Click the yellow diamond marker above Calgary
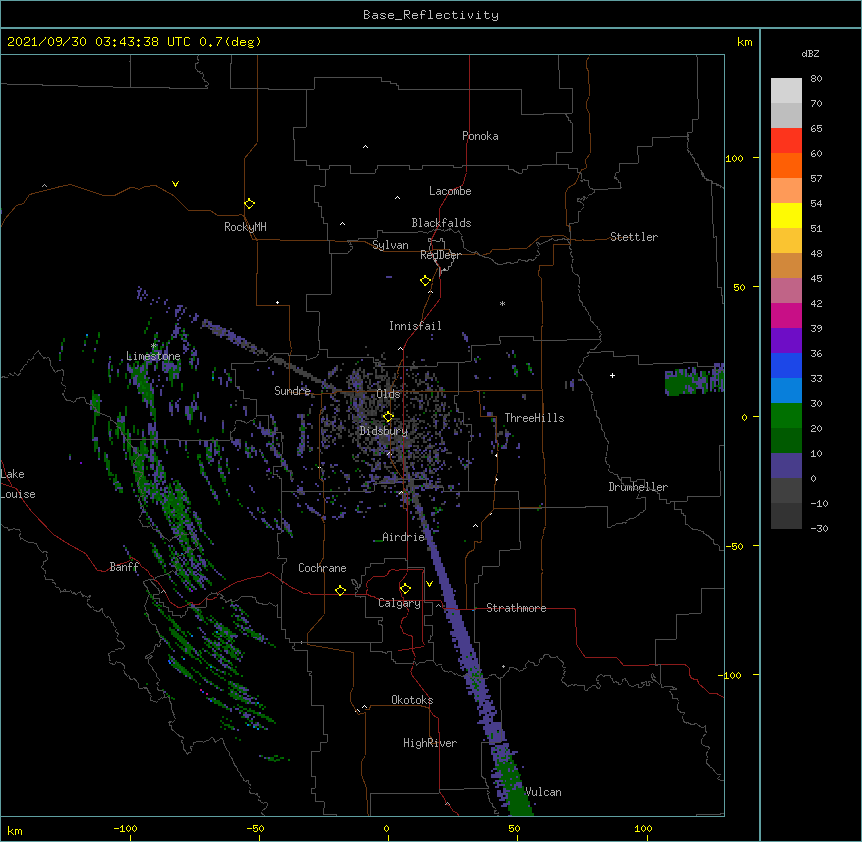Image resolution: width=862 pixels, height=842 pixels. tap(405, 589)
